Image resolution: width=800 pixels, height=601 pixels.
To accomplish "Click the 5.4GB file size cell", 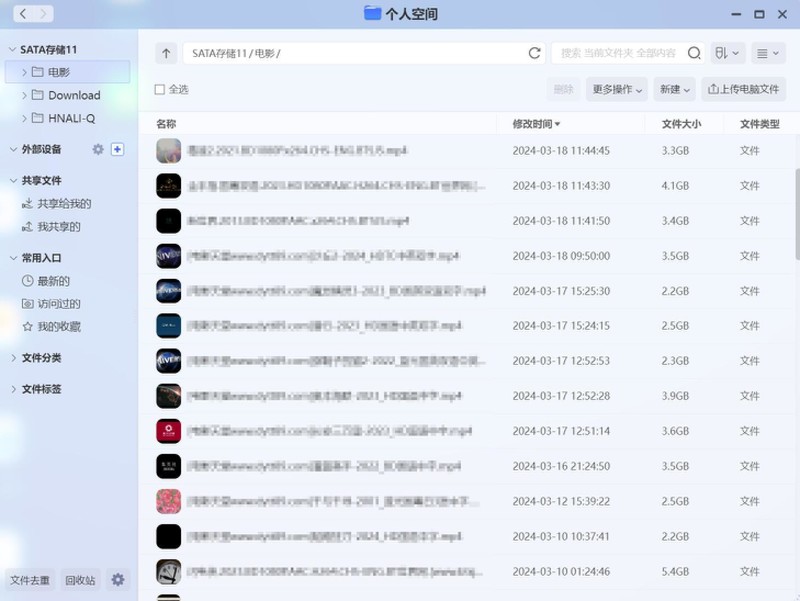I will 675,571.
